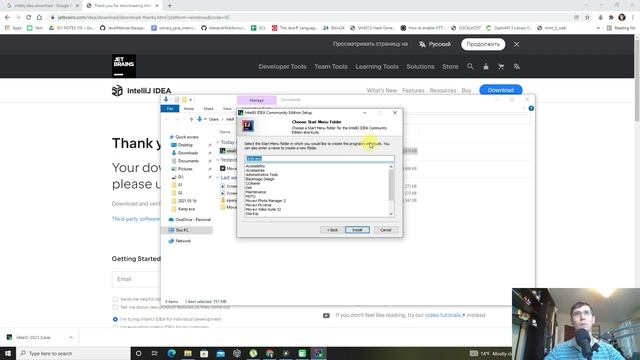The width and height of the screenshot is (640, 360).
Task: Click the Up arrow in File Explorer
Action: click(x=191, y=119)
